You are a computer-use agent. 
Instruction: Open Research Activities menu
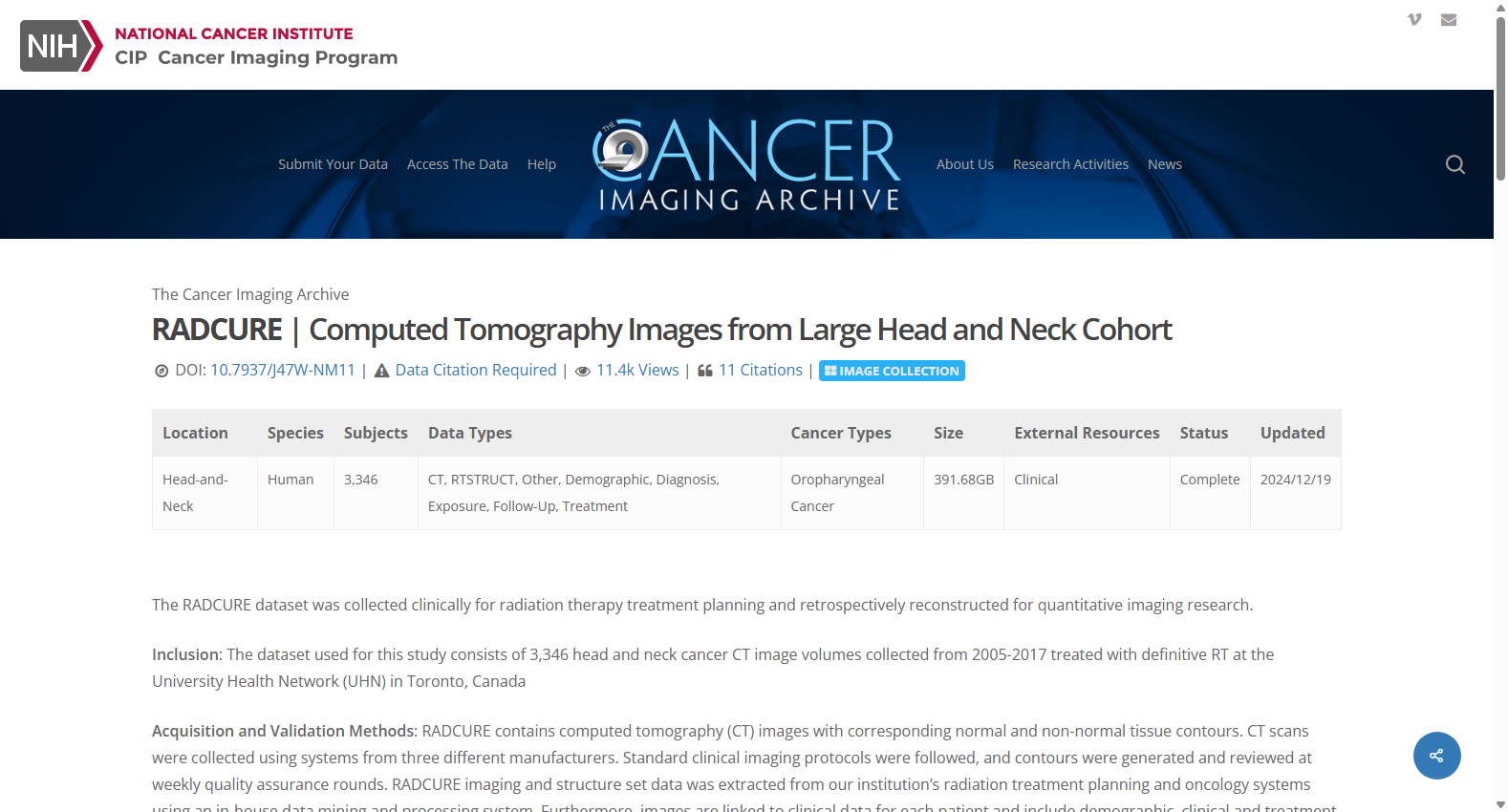(x=1070, y=164)
